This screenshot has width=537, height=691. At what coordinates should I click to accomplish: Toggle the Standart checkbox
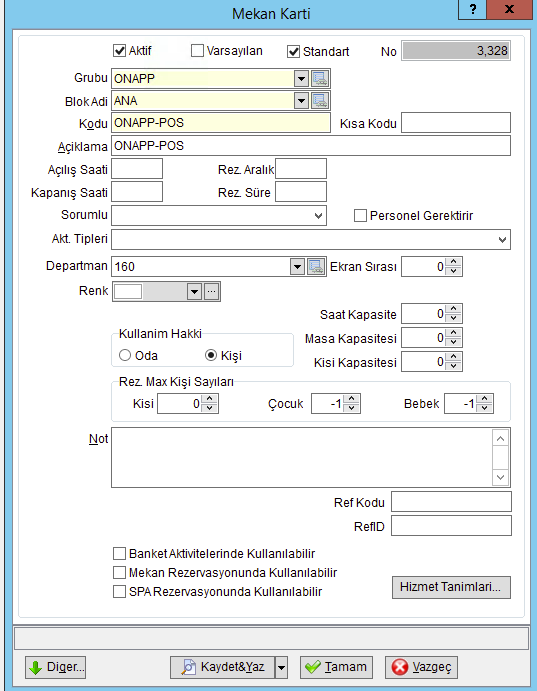(x=293, y=51)
